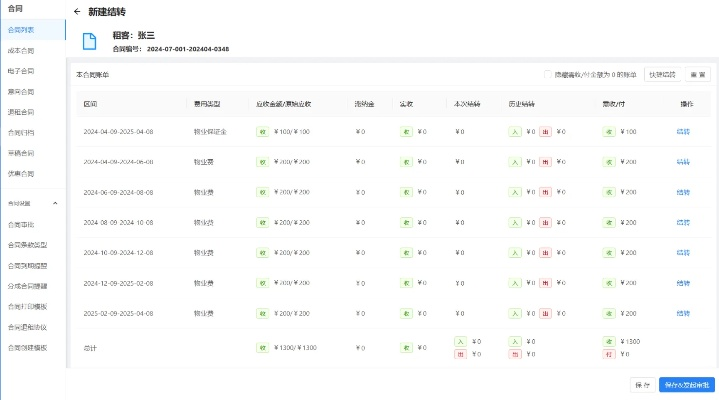The height and width of the screenshot is (400, 719).
Task: Click the 快速结转 button
Action: pyautogui.click(x=661, y=74)
